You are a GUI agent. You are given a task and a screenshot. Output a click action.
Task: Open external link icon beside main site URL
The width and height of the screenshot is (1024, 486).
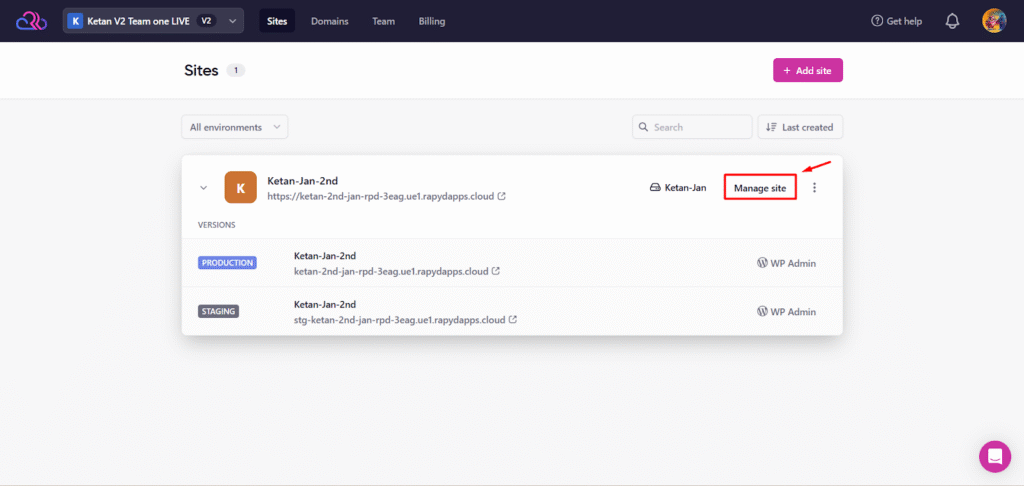(x=502, y=197)
